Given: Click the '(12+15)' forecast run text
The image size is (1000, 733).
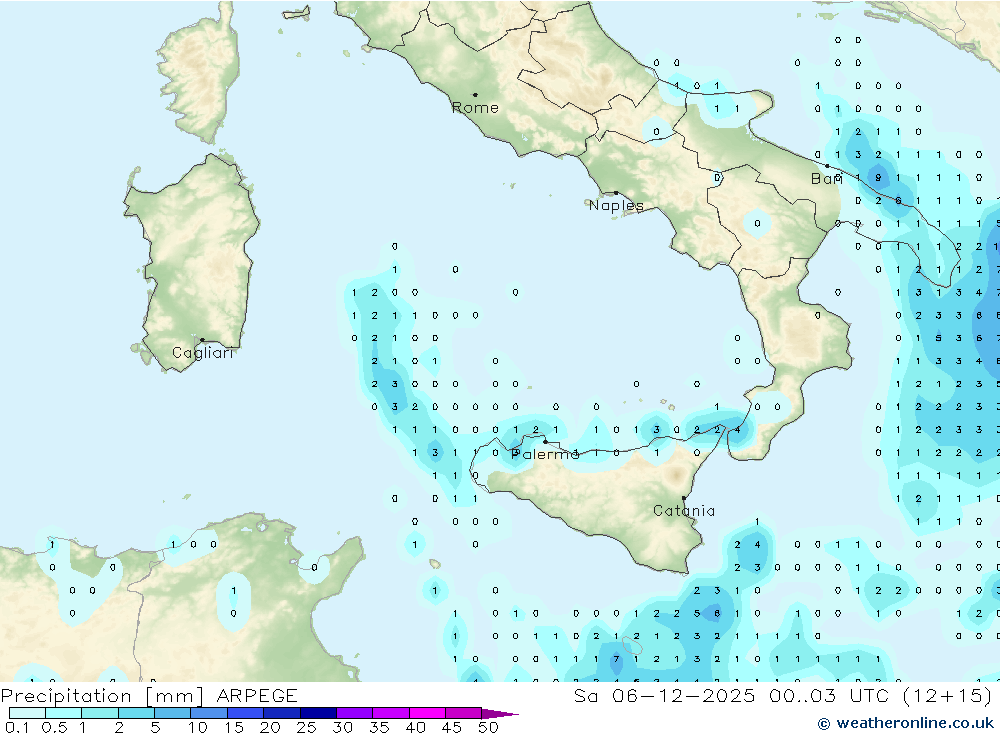Looking at the screenshot, I should tap(948, 695).
